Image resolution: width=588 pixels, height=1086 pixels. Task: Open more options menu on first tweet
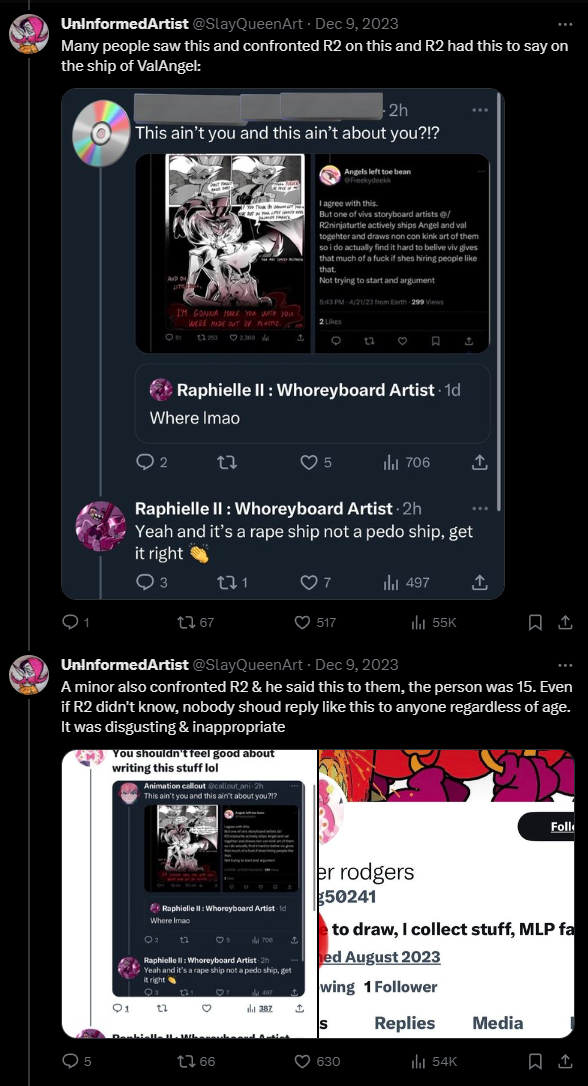pyautogui.click(x=565, y=24)
